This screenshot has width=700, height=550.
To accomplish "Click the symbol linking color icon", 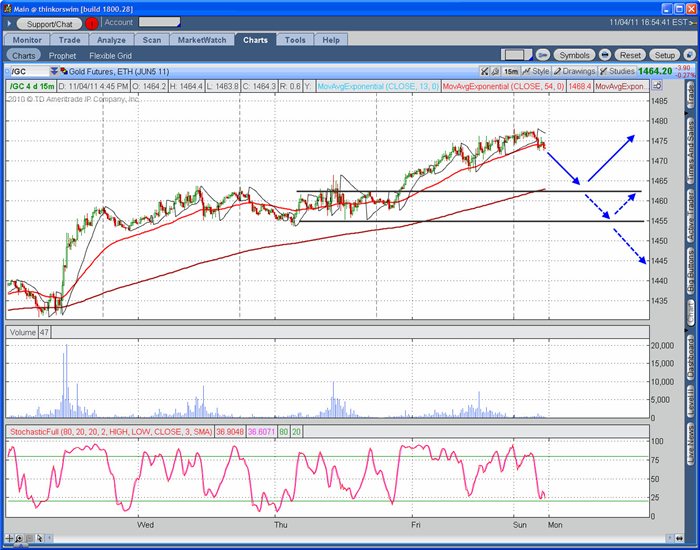I will point(64,71).
